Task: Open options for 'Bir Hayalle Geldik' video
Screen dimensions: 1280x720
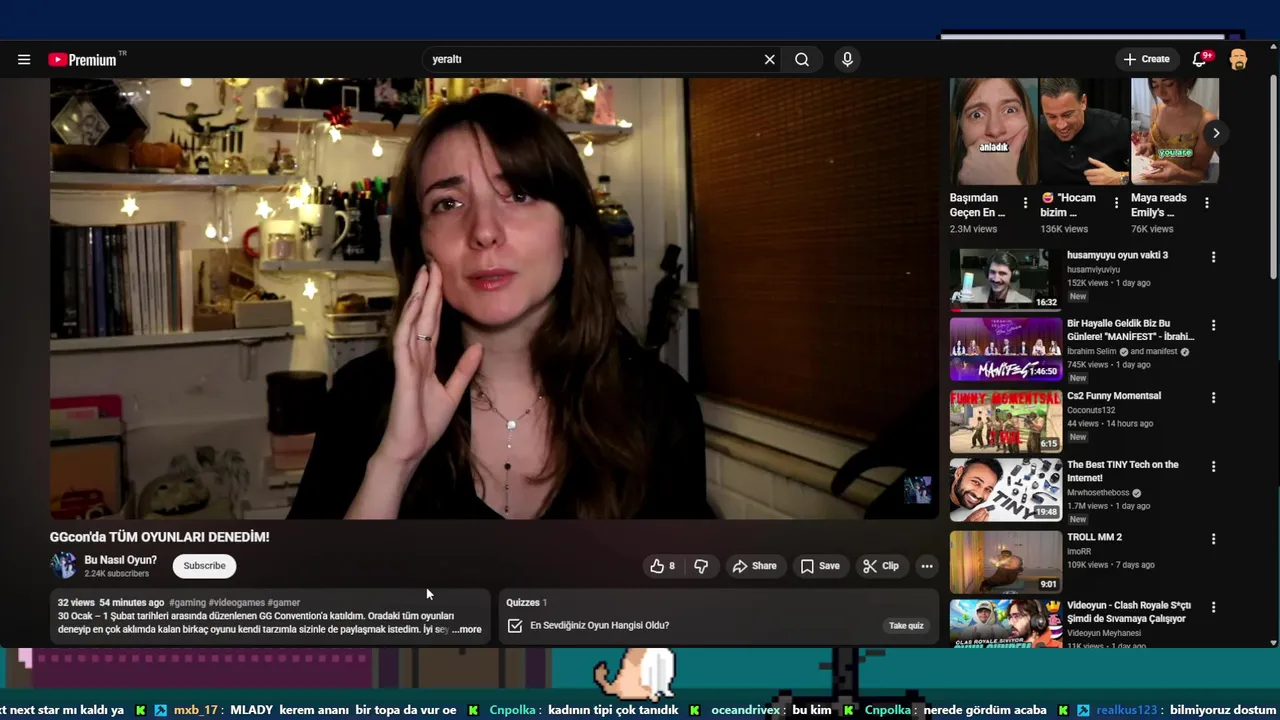Action: 1214,326
